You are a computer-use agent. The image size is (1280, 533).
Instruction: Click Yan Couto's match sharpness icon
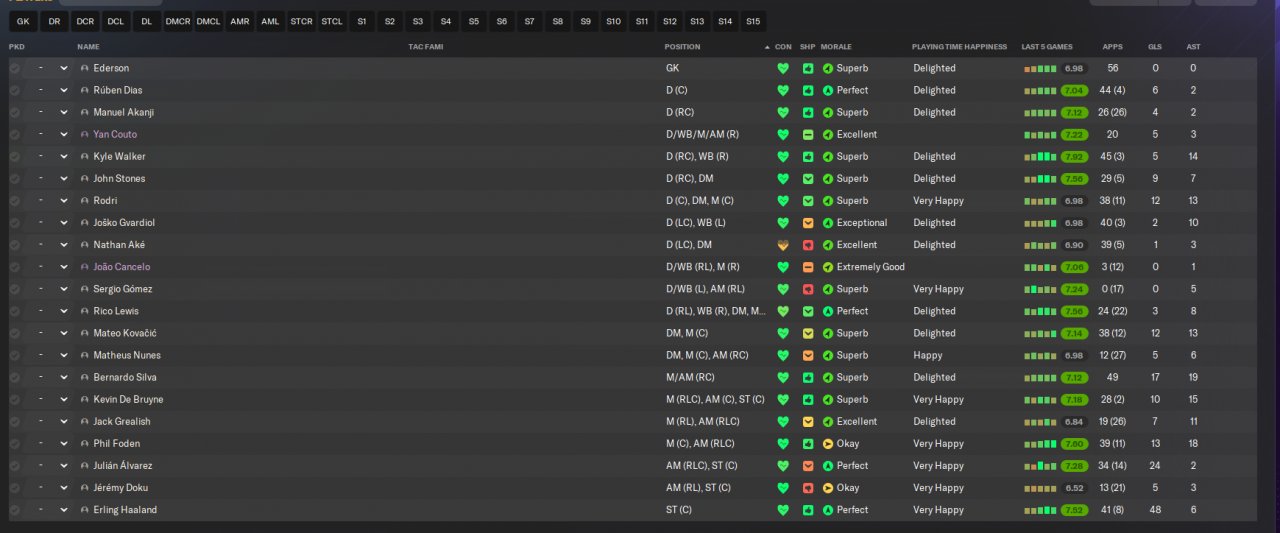pyautogui.click(x=808, y=134)
